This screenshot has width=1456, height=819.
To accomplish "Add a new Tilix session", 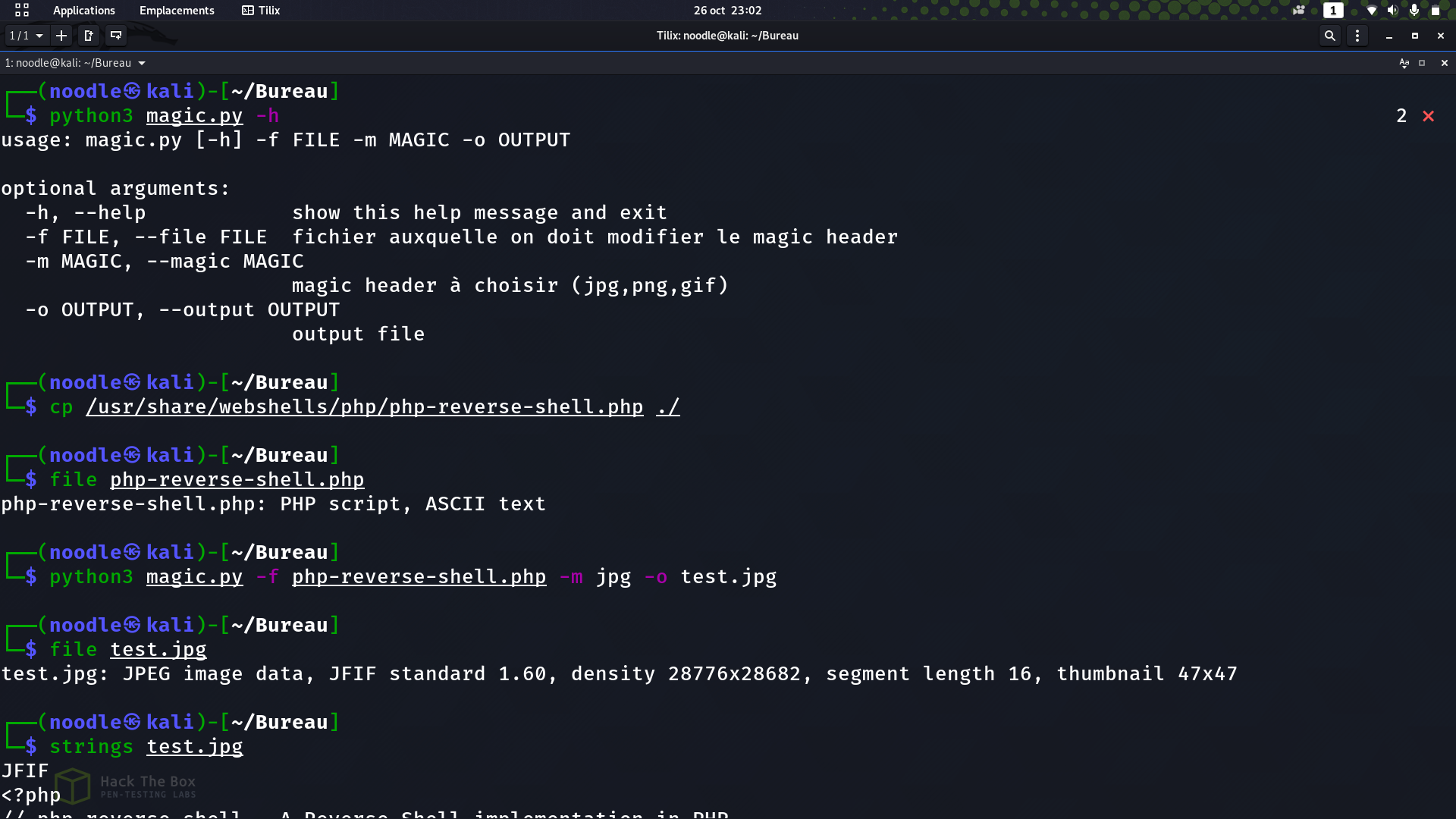I will coord(61,36).
